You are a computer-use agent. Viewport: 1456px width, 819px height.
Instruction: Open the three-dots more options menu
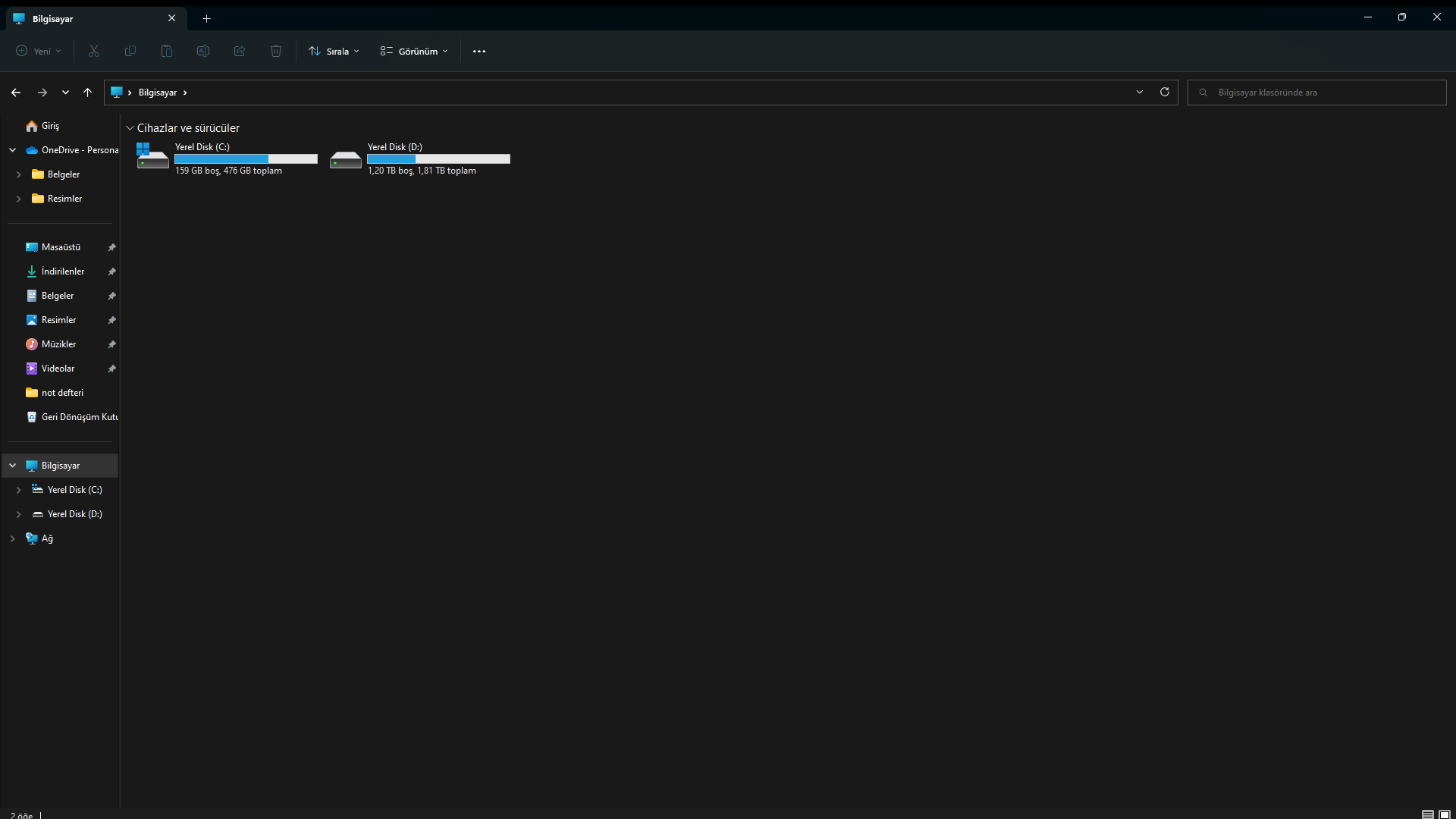(479, 51)
